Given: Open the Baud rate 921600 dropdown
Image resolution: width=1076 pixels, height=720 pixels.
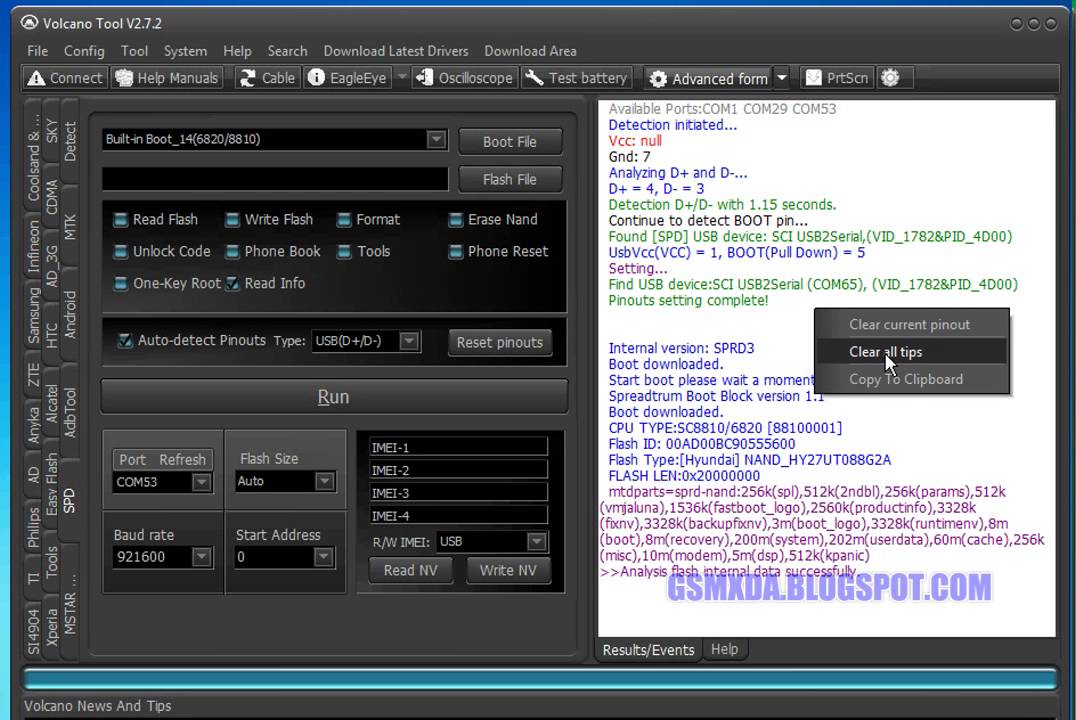Looking at the screenshot, I should point(201,557).
